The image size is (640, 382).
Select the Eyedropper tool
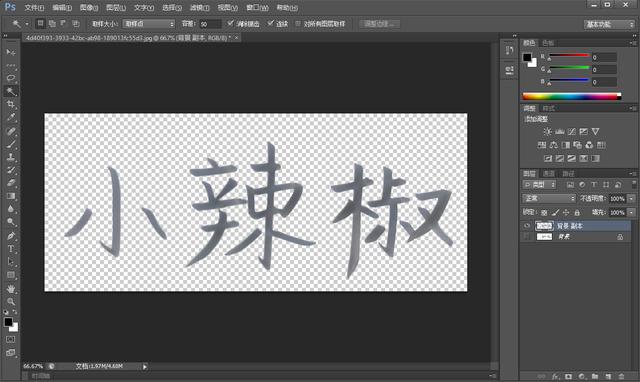coord(11,118)
